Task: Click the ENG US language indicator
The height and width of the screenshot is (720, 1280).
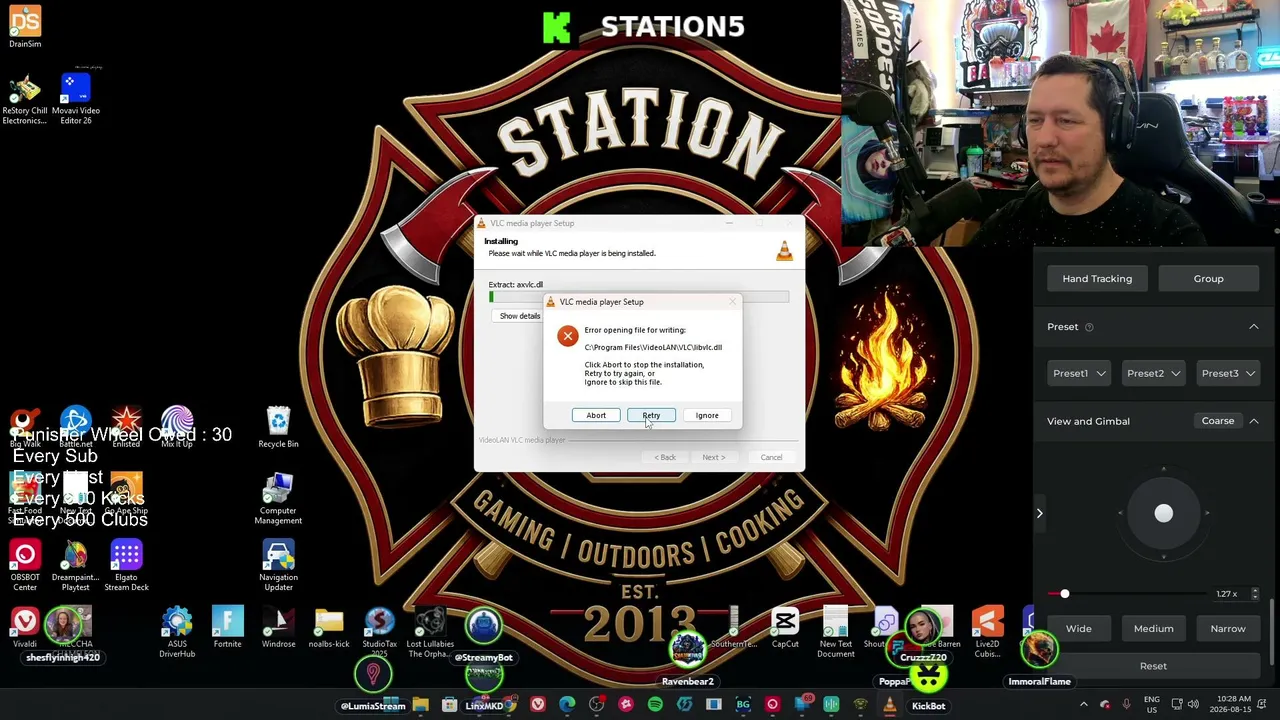Action: point(1152,705)
